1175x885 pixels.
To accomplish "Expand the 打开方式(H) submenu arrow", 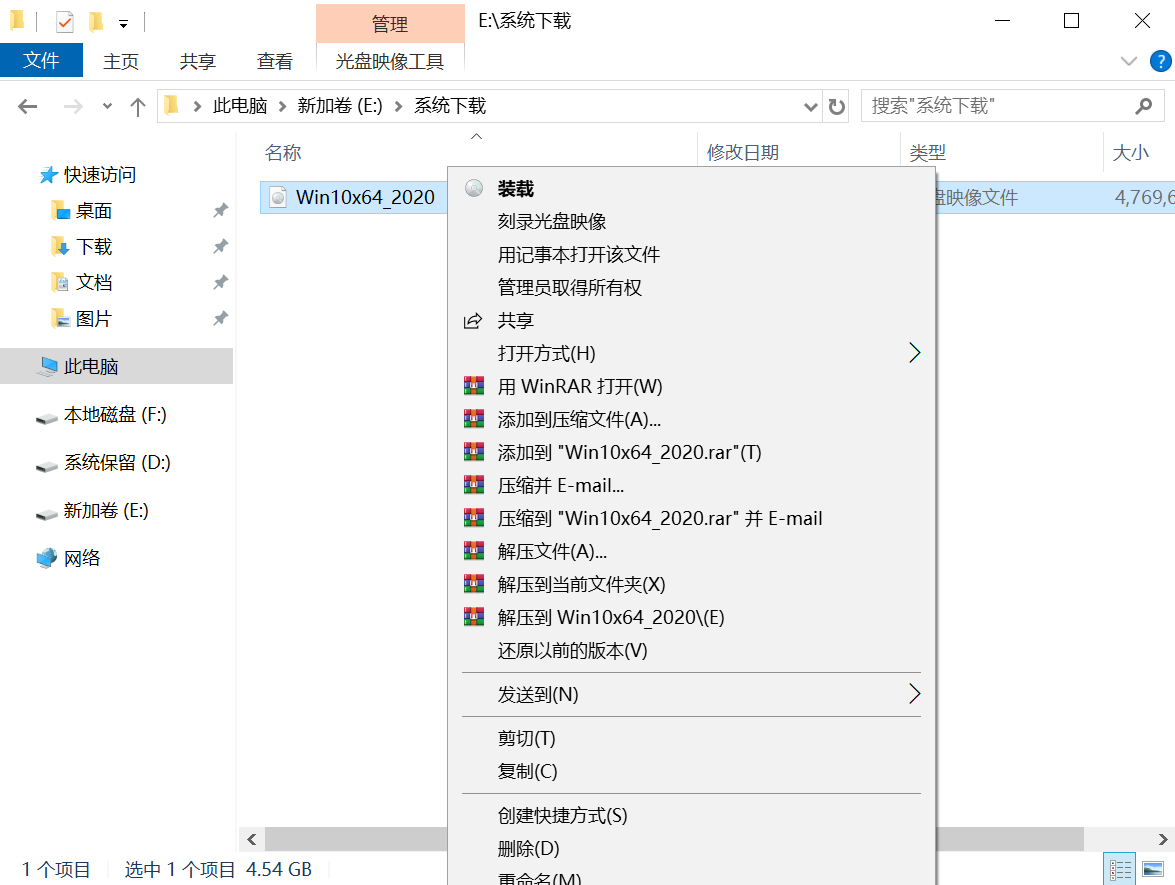I will (x=914, y=353).
